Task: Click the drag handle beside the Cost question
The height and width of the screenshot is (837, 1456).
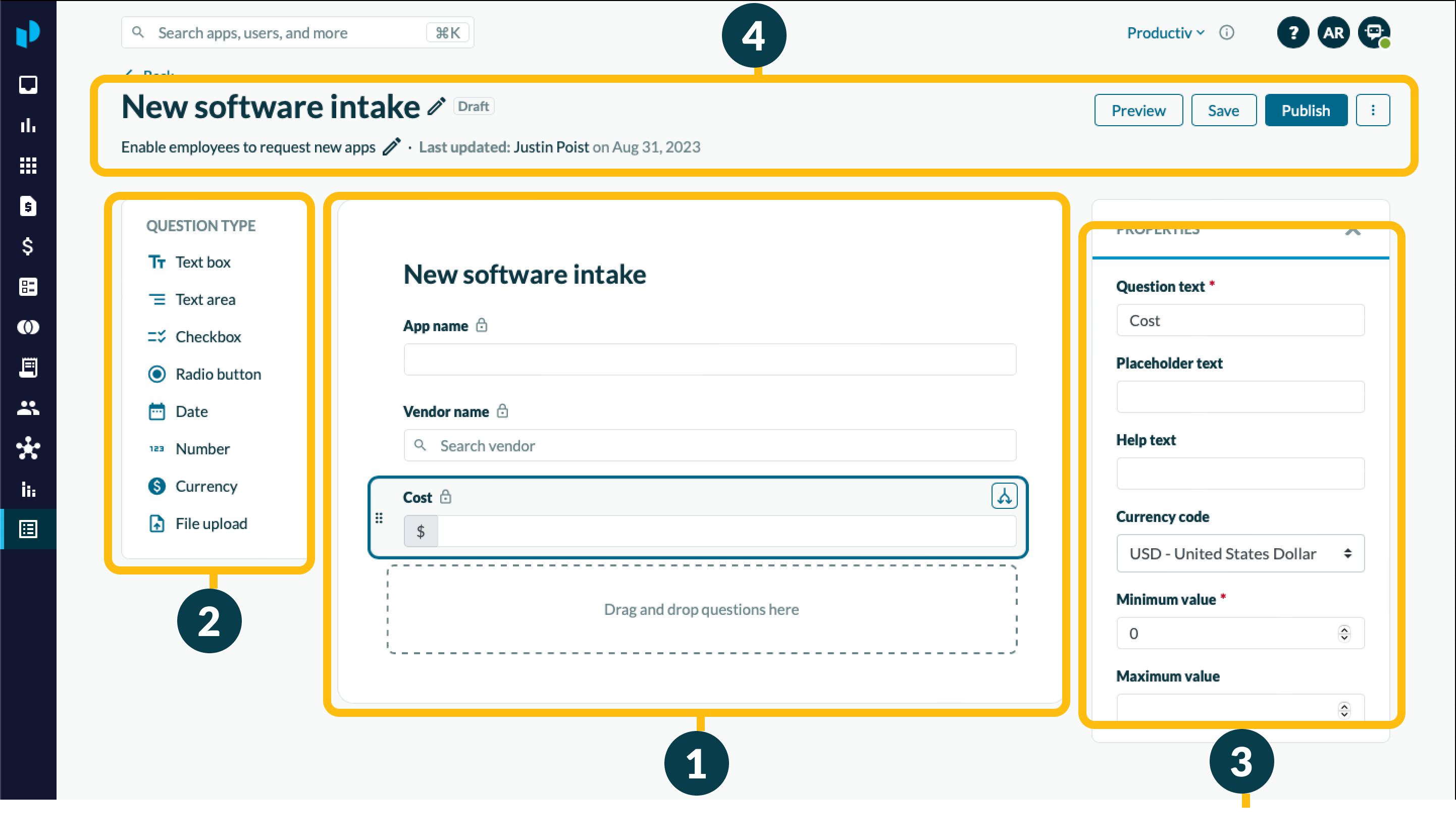Action: click(x=379, y=518)
